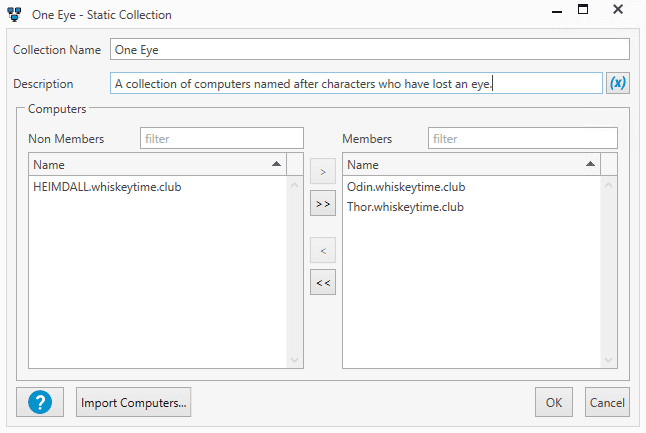Click Non Members scrollbar down arrow
This screenshot has height=433, width=646.
295,360
